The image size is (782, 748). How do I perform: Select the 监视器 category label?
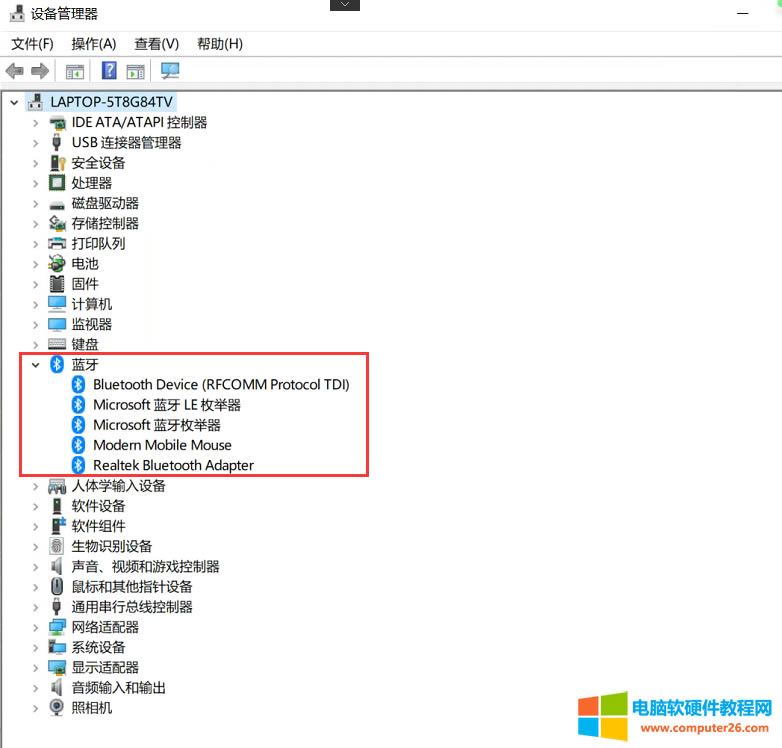point(92,324)
